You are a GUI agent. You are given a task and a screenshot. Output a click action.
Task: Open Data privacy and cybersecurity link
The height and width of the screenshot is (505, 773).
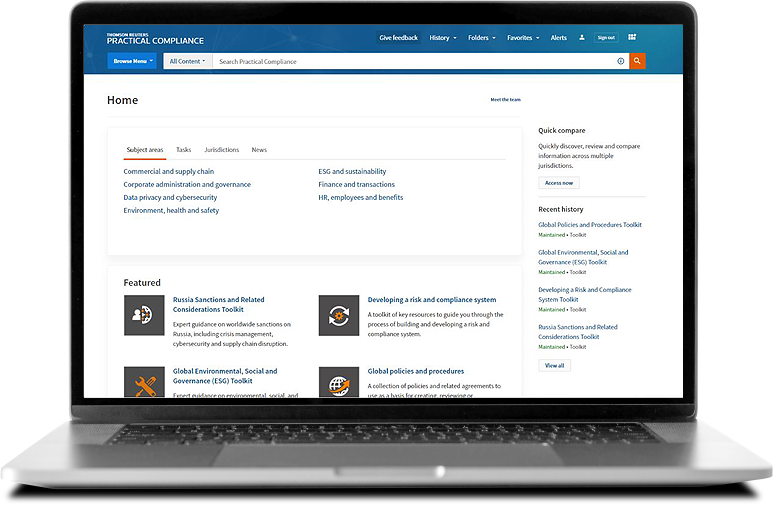click(170, 198)
